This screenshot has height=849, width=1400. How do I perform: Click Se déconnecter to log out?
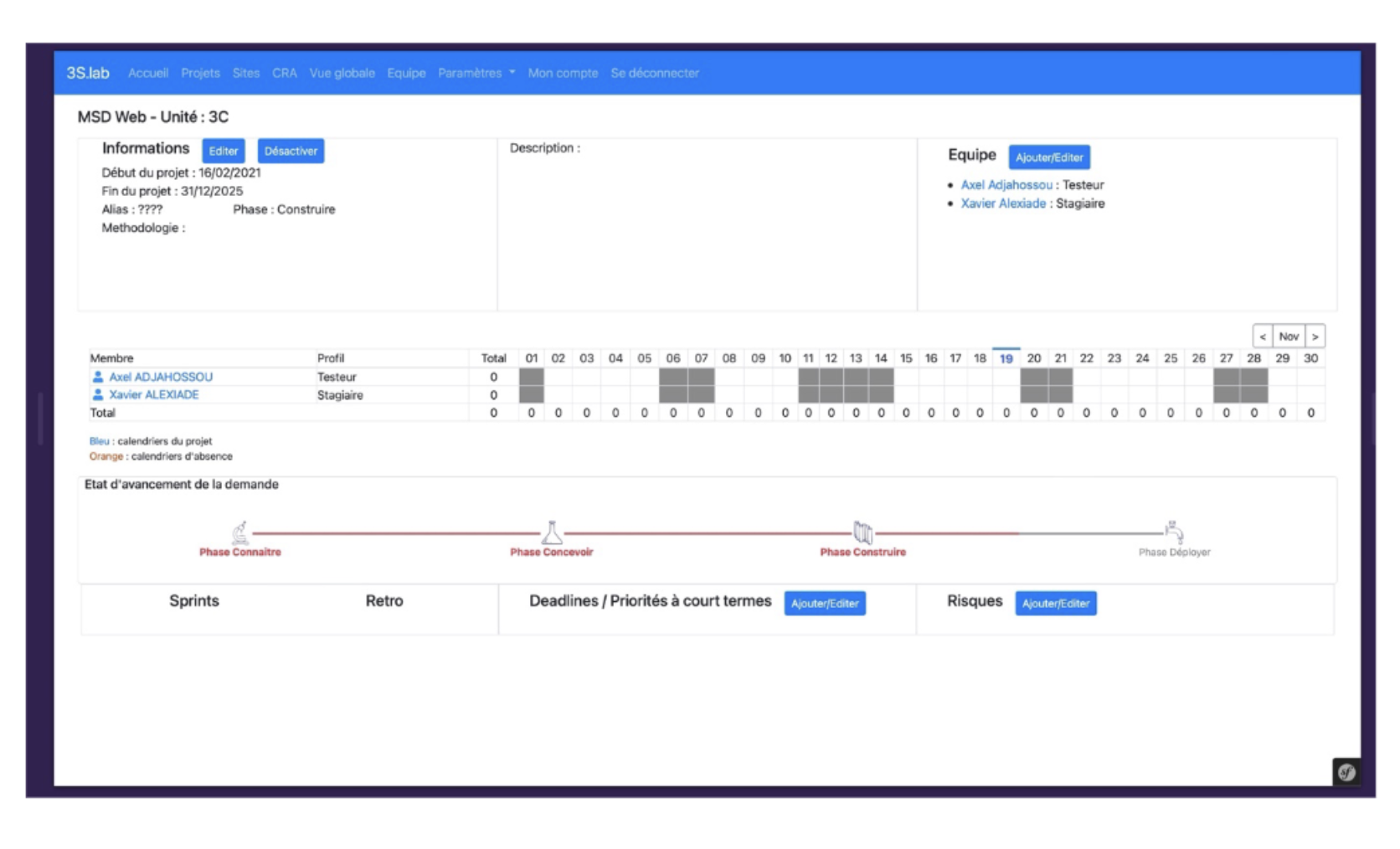pyautogui.click(x=655, y=73)
